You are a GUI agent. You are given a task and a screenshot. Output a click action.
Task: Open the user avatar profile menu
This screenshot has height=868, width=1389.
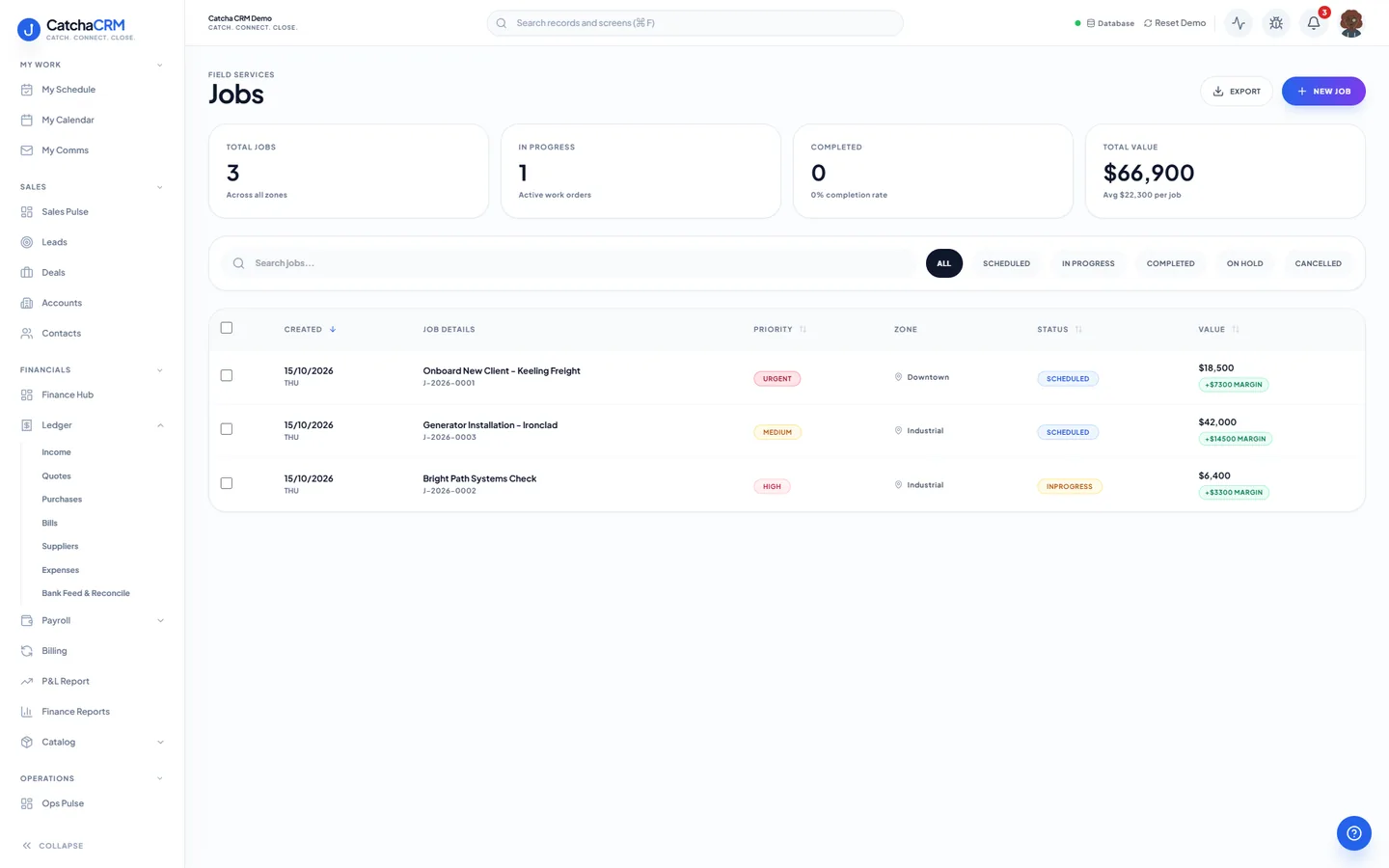1351,23
